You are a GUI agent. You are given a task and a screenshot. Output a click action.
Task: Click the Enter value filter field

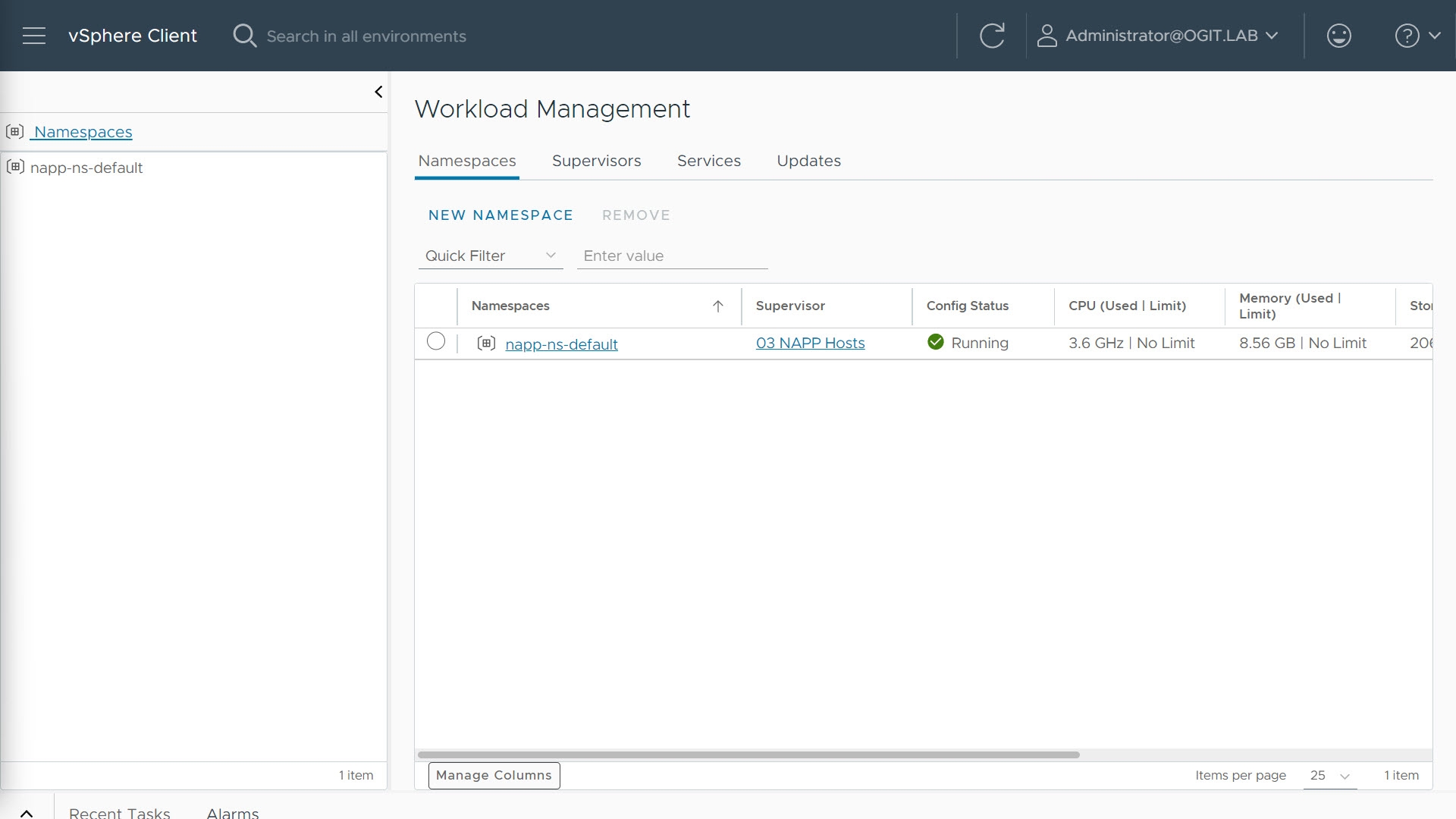672,256
